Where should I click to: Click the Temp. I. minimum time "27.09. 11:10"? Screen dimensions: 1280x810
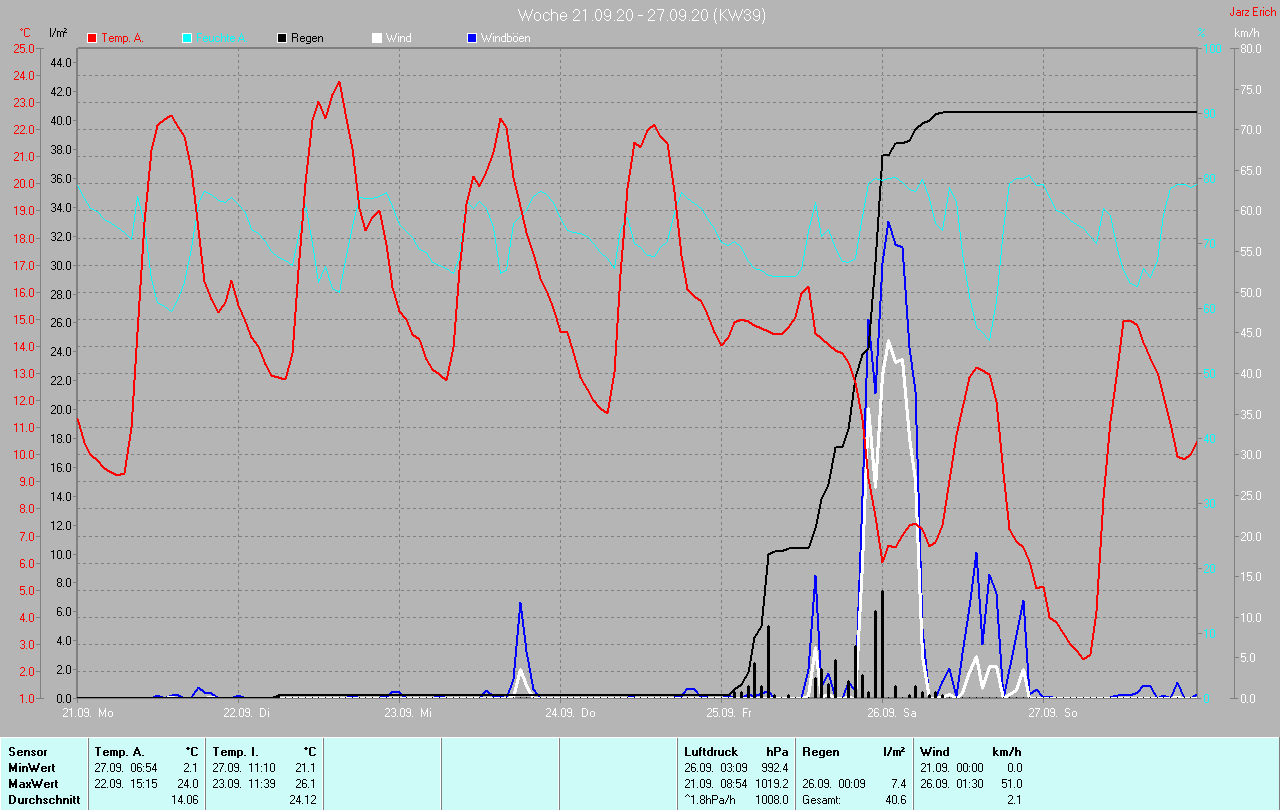coord(244,768)
